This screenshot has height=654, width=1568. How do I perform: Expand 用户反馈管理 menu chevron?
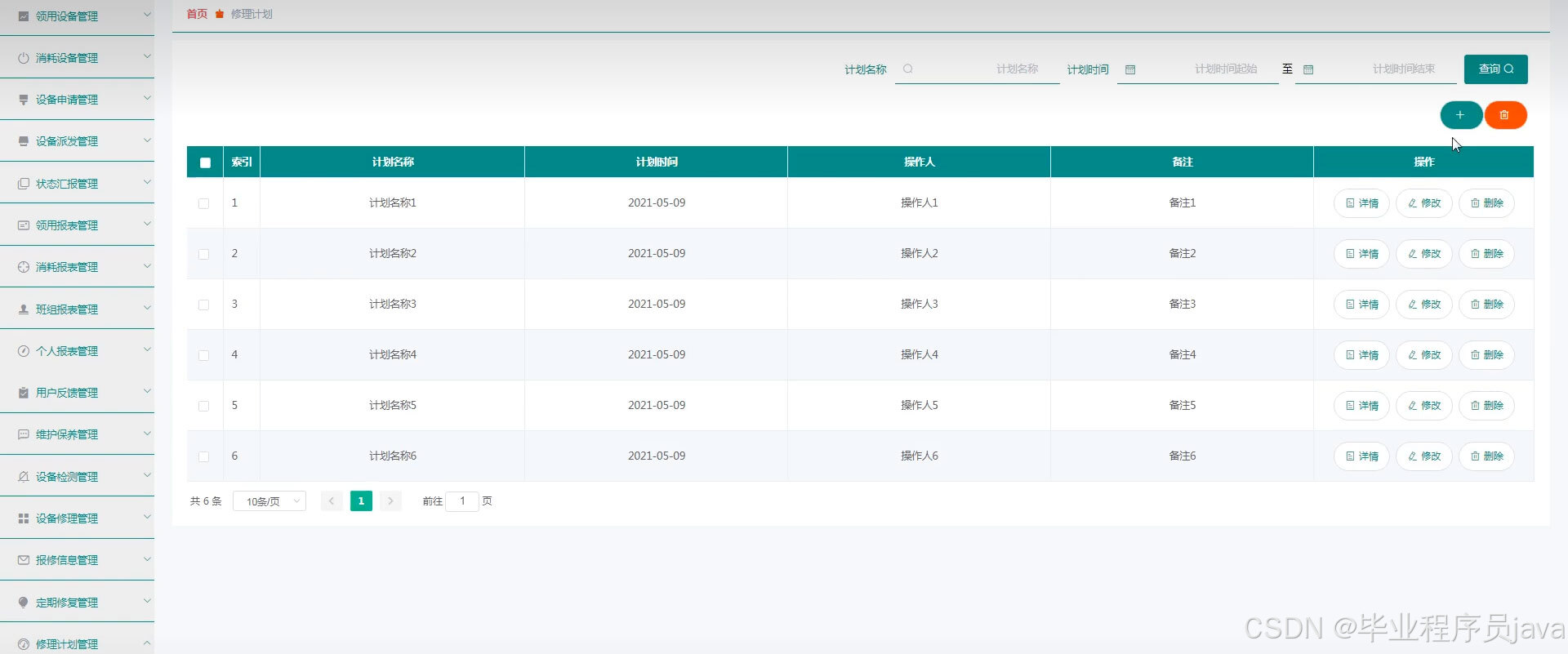coord(148,391)
